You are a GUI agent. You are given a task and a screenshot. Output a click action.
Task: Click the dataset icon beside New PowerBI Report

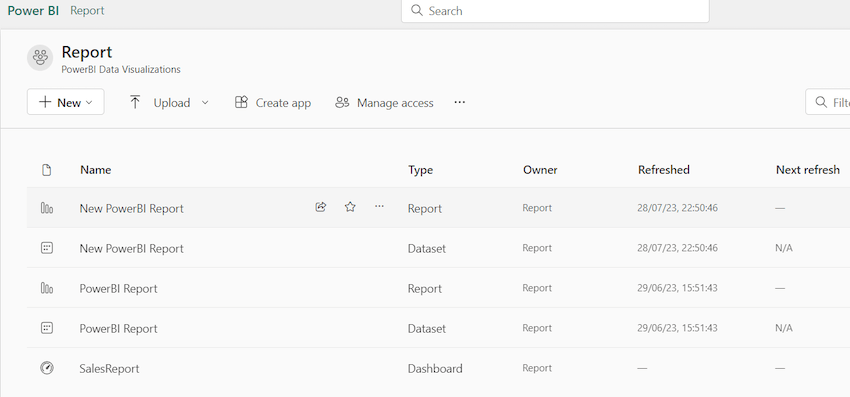point(47,248)
